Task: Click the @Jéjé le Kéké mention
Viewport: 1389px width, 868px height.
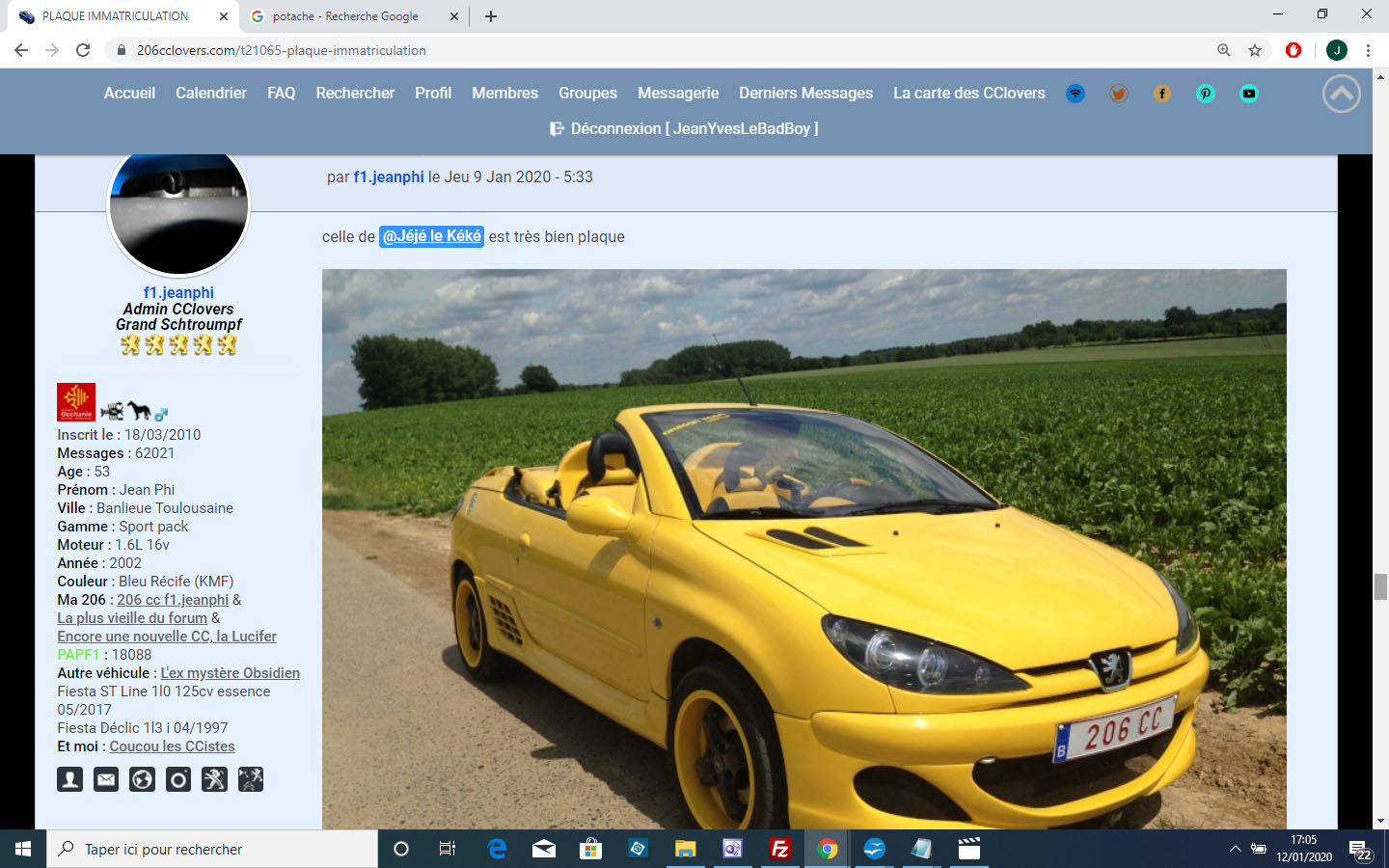Action: [431, 236]
